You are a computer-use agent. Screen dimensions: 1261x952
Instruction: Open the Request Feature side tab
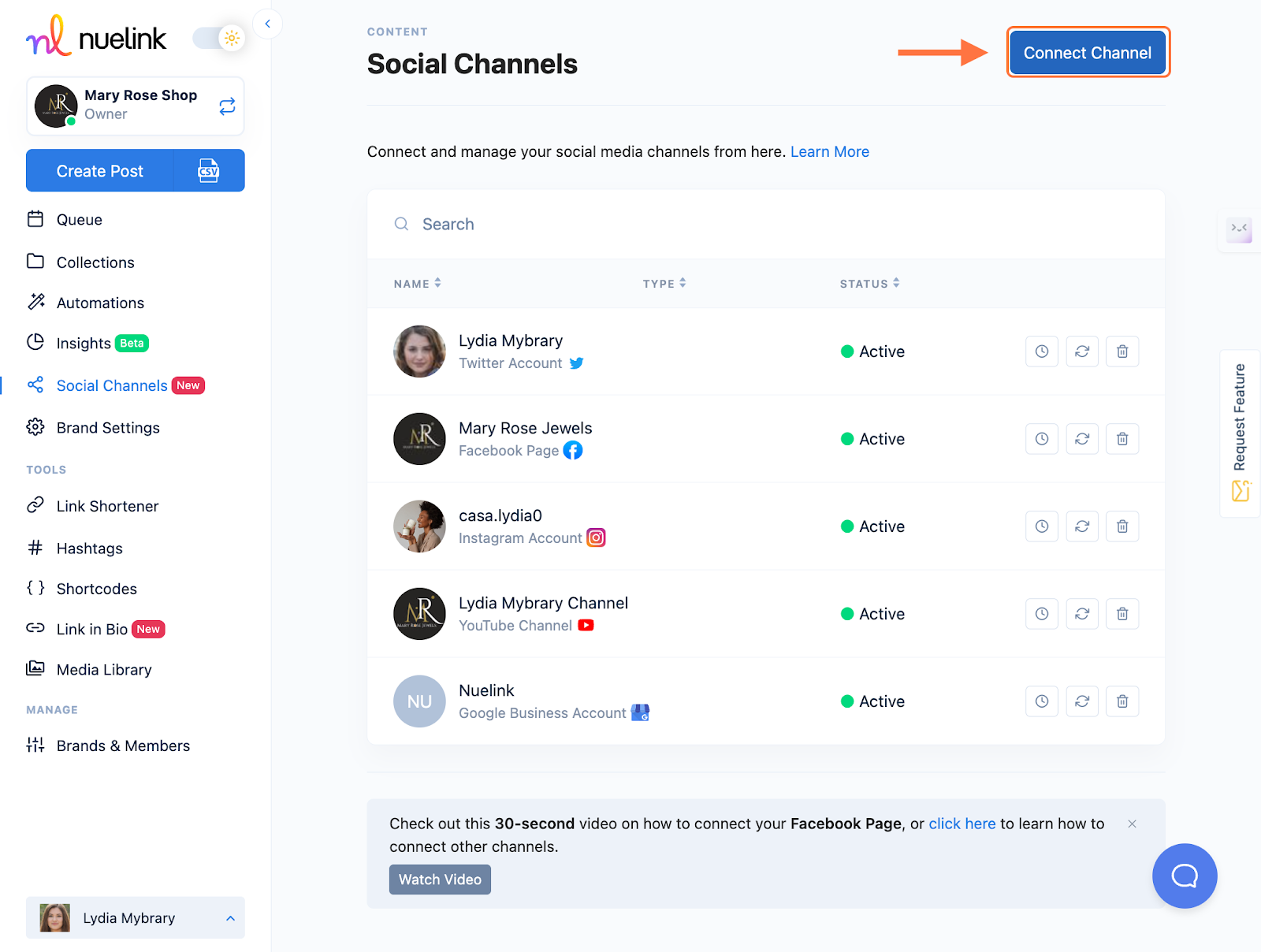tap(1241, 433)
